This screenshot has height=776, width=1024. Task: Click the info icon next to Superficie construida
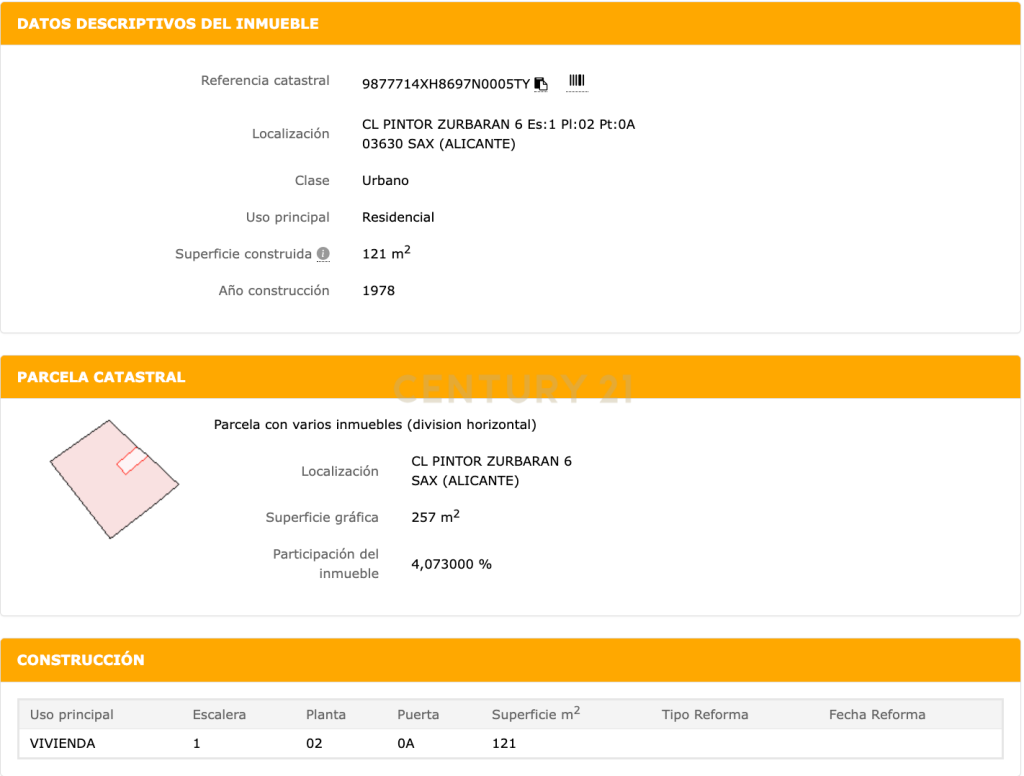click(x=323, y=255)
